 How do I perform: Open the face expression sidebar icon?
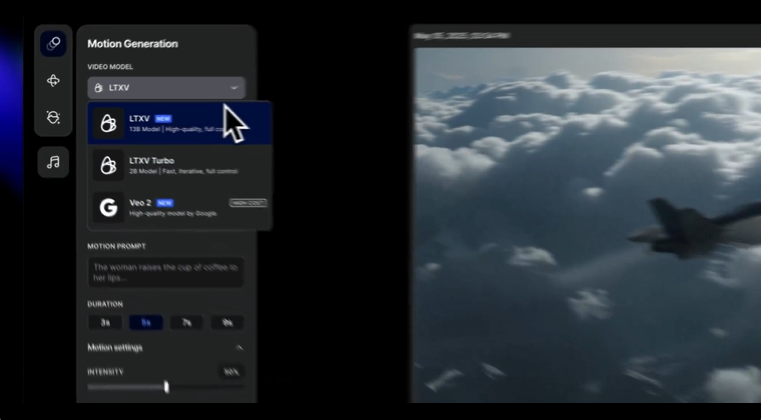[x=53, y=117]
